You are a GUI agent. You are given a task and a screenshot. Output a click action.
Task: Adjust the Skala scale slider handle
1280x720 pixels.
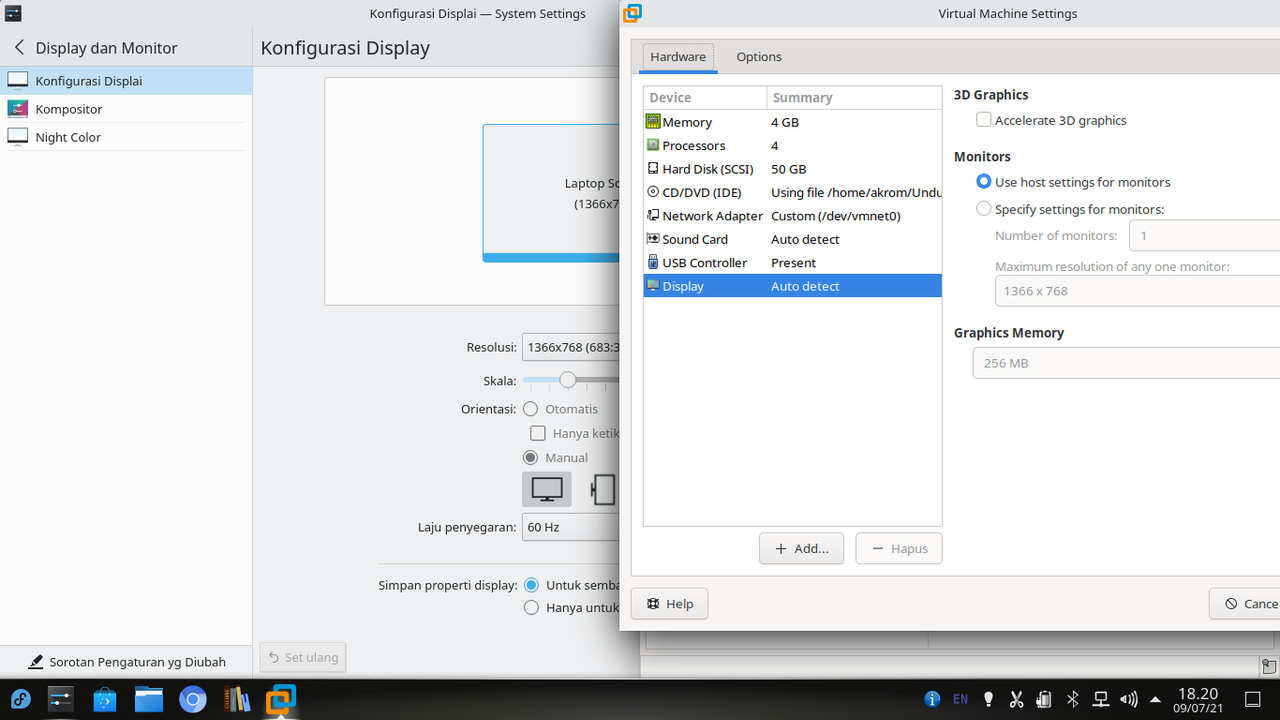(568, 380)
